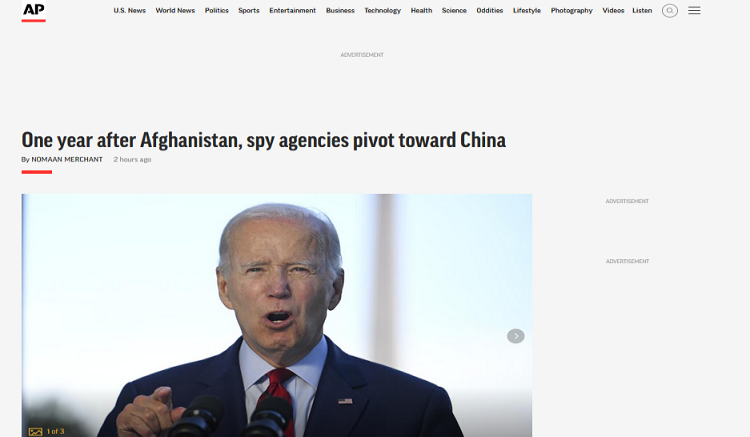This screenshot has width=750, height=437.
Task: Go to Photography section
Action: point(572,11)
